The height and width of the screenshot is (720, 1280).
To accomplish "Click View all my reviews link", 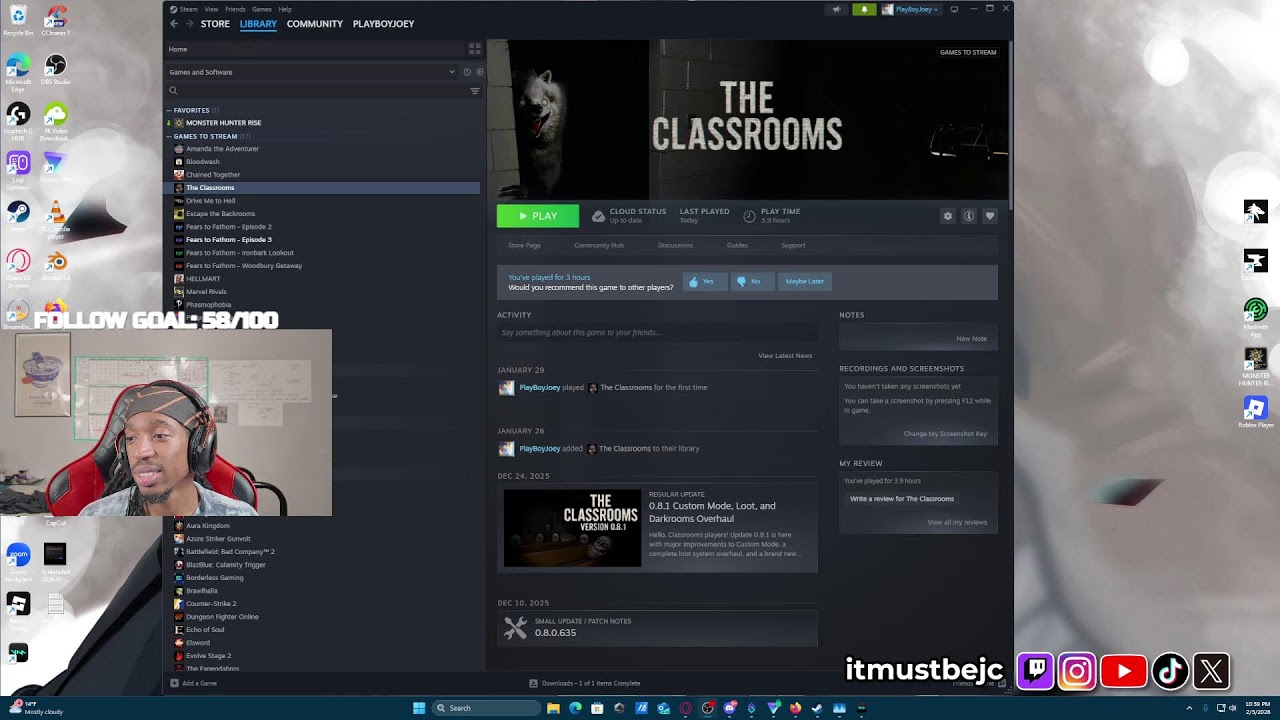I will 957,522.
